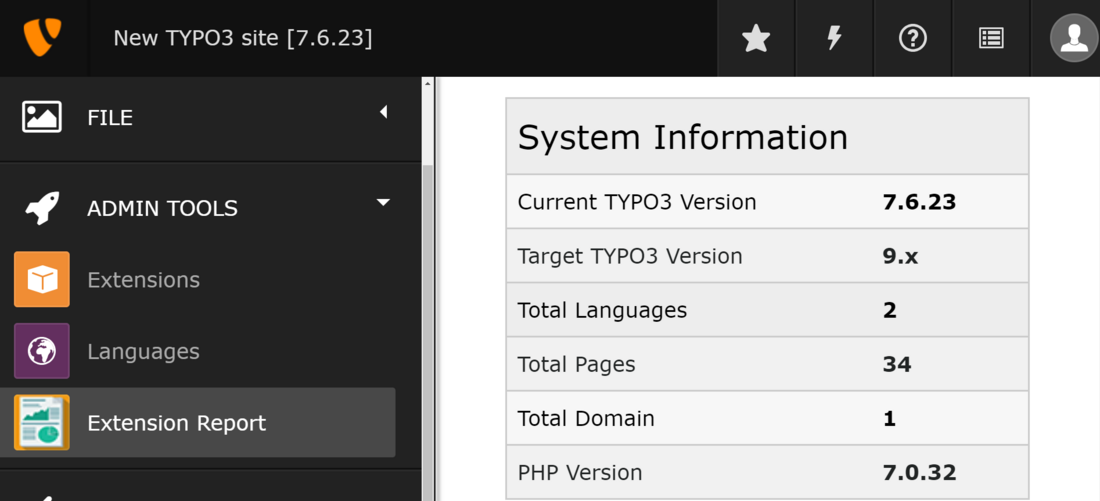Collapse the ADMIN TOOLS group arrow
This screenshot has height=501, width=1100.
[x=383, y=202]
